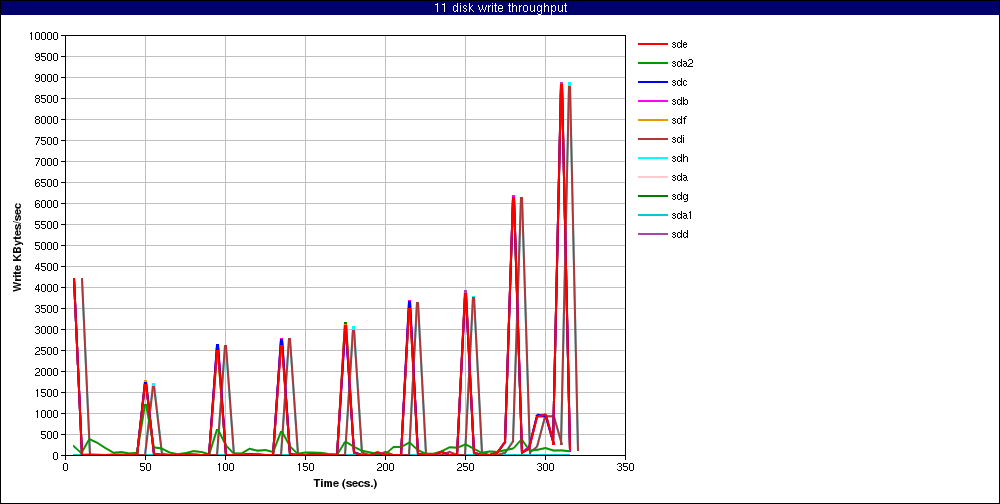Click the 'Time (secs.)' axis label
The image size is (1000, 504).
pyautogui.click(x=345, y=483)
